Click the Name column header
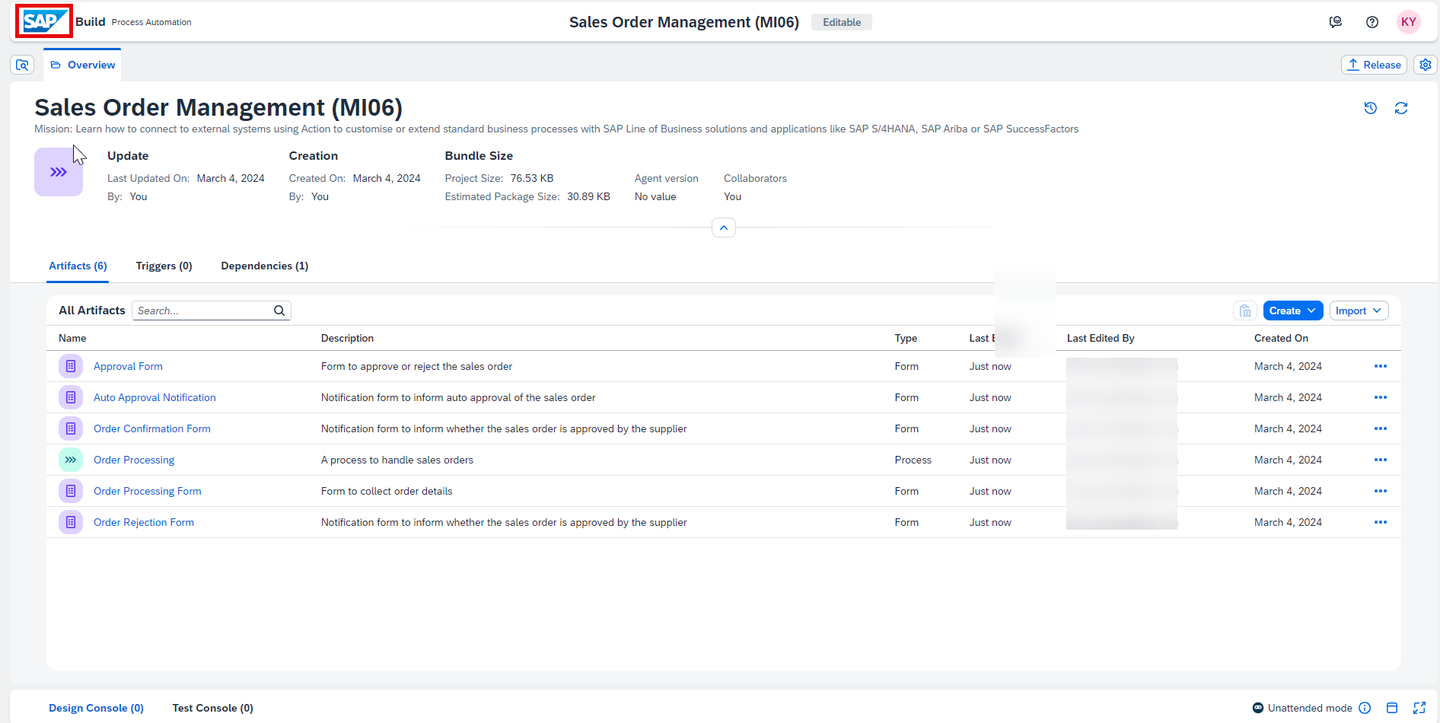 point(72,338)
